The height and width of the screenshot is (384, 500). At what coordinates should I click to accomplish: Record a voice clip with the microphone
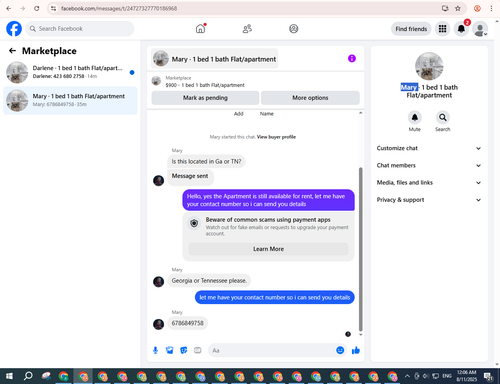(155, 350)
